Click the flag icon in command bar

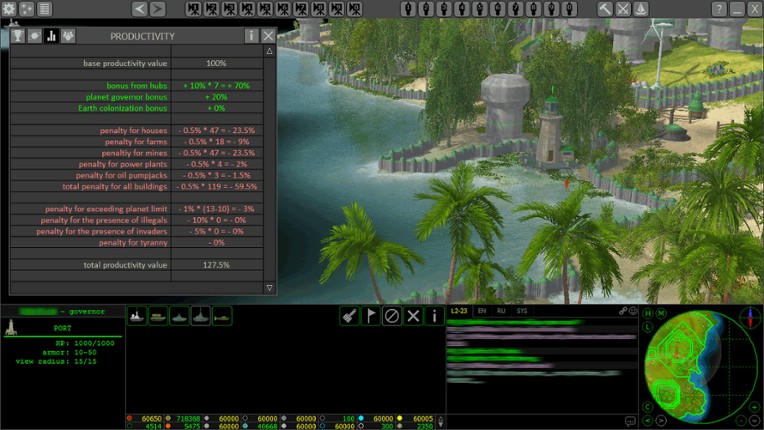(x=370, y=316)
